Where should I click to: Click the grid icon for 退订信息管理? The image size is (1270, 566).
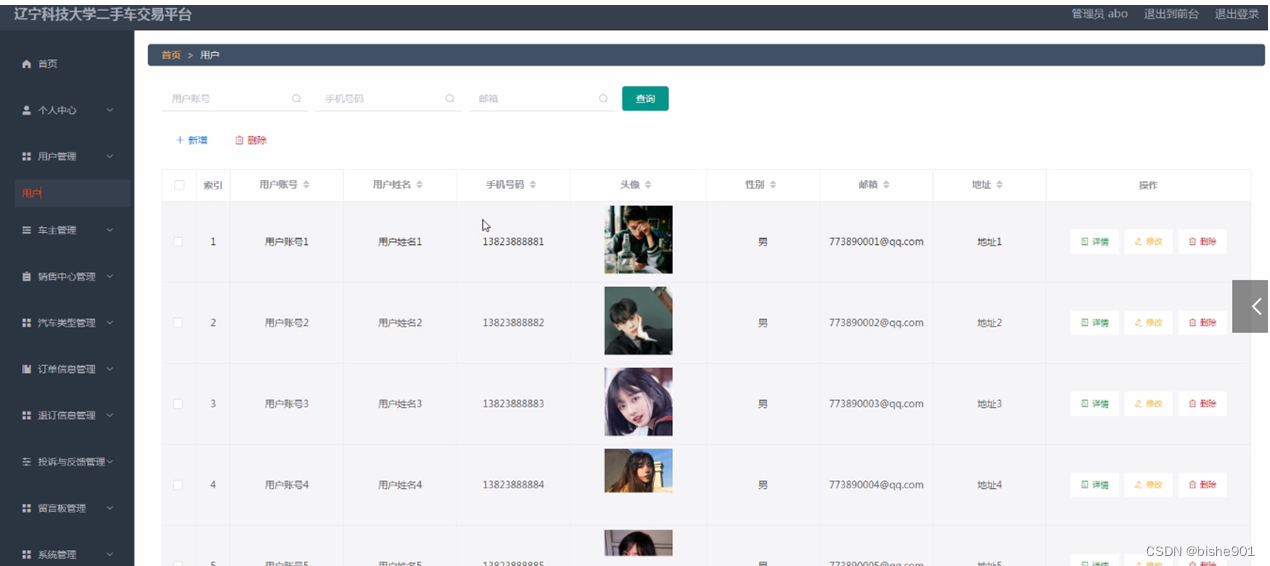tap(27, 415)
